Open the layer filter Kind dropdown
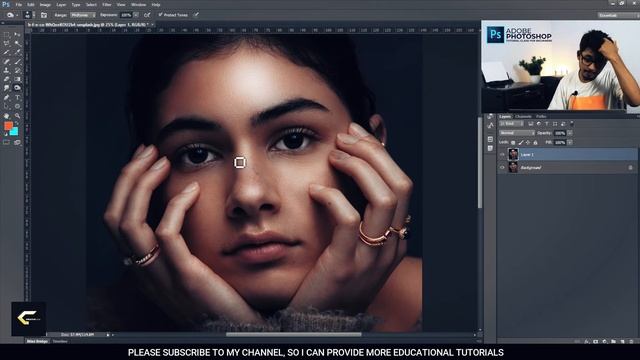This screenshot has height=360, width=640. tap(511, 123)
